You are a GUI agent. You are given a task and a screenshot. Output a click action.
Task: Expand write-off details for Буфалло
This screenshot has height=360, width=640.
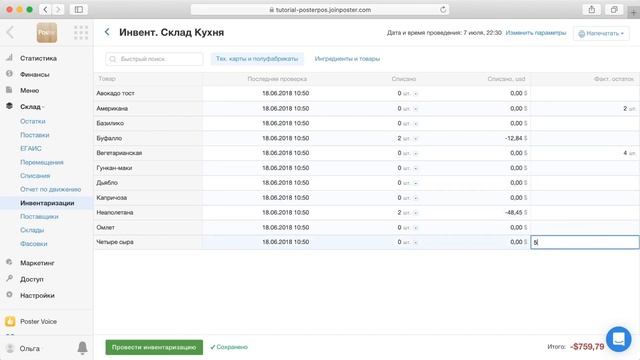pyautogui.click(x=416, y=138)
